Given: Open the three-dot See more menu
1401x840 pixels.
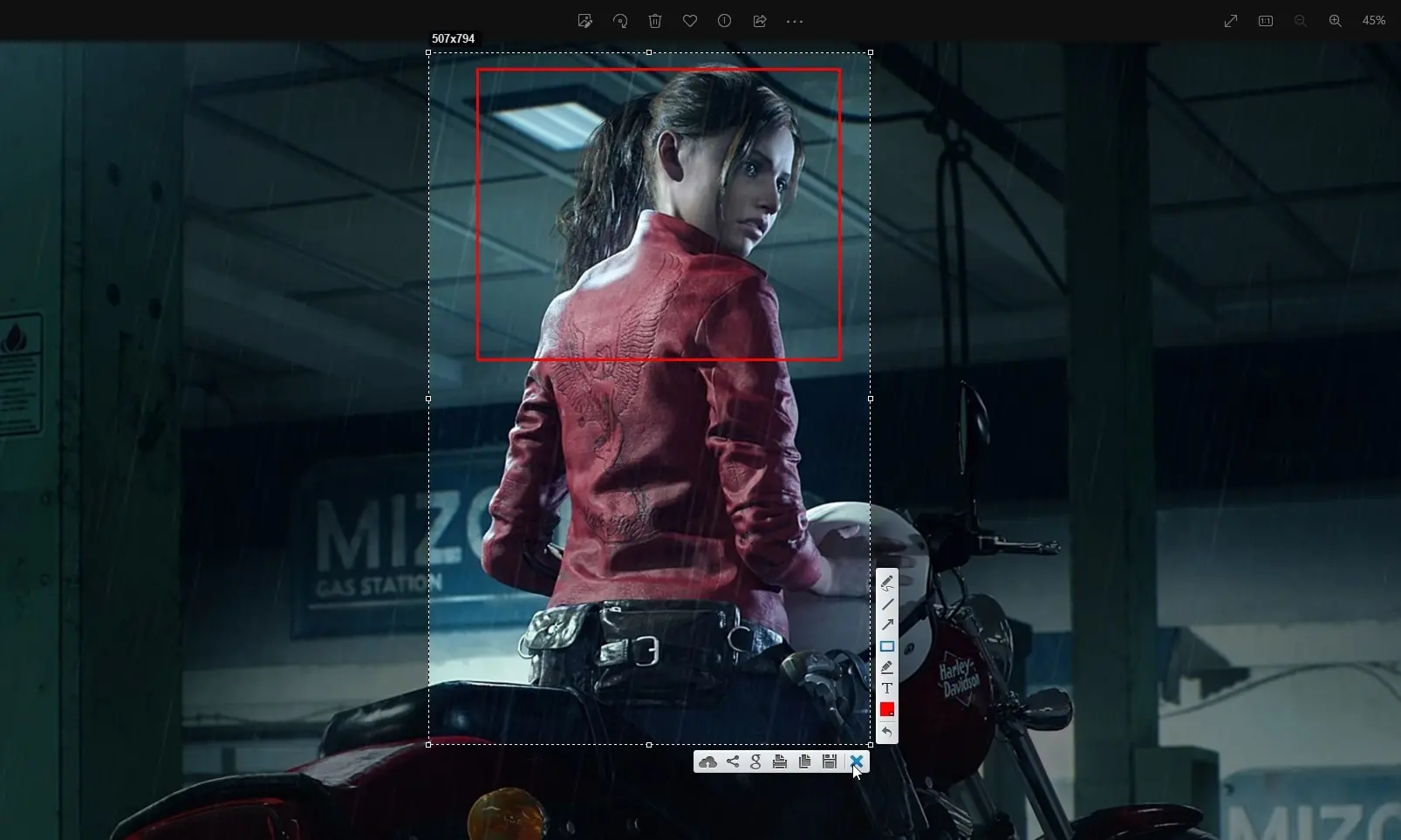Looking at the screenshot, I should point(795,21).
